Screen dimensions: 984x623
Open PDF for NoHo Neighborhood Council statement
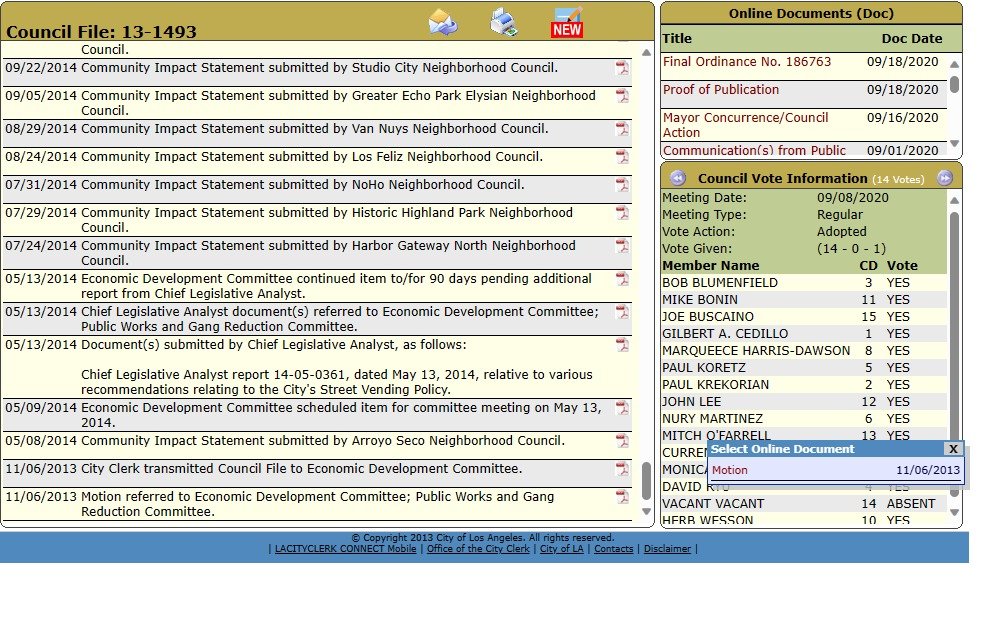tap(622, 186)
